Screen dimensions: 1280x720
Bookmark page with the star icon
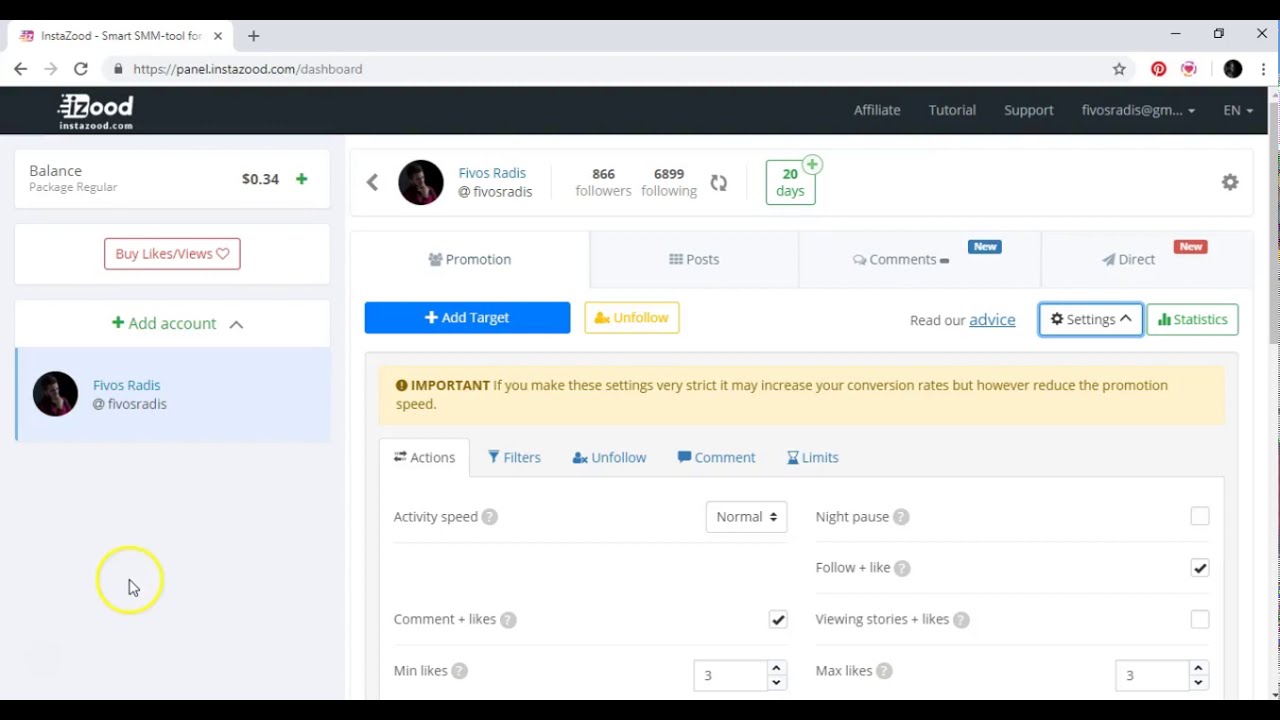pos(1119,69)
